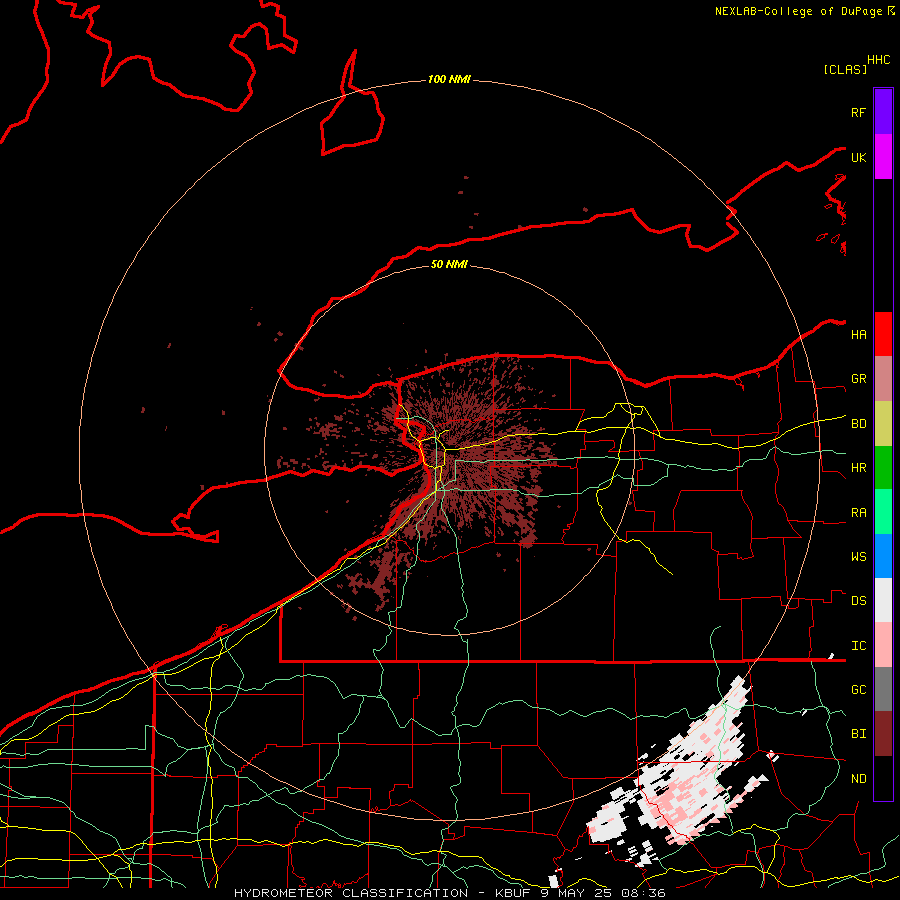Click the HA red legend swatch
Viewport: 900px width, 900px height.
[x=883, y=334]
